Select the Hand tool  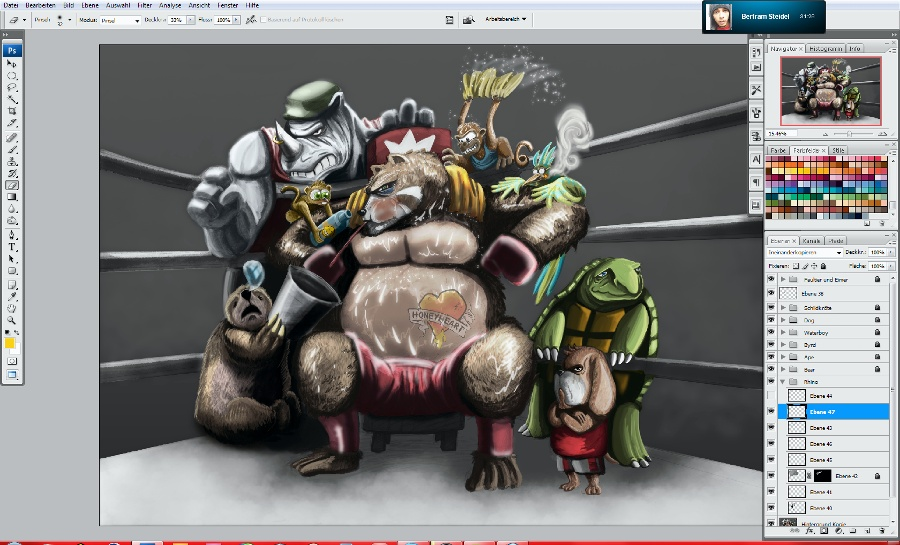click(x=12, y=308)
